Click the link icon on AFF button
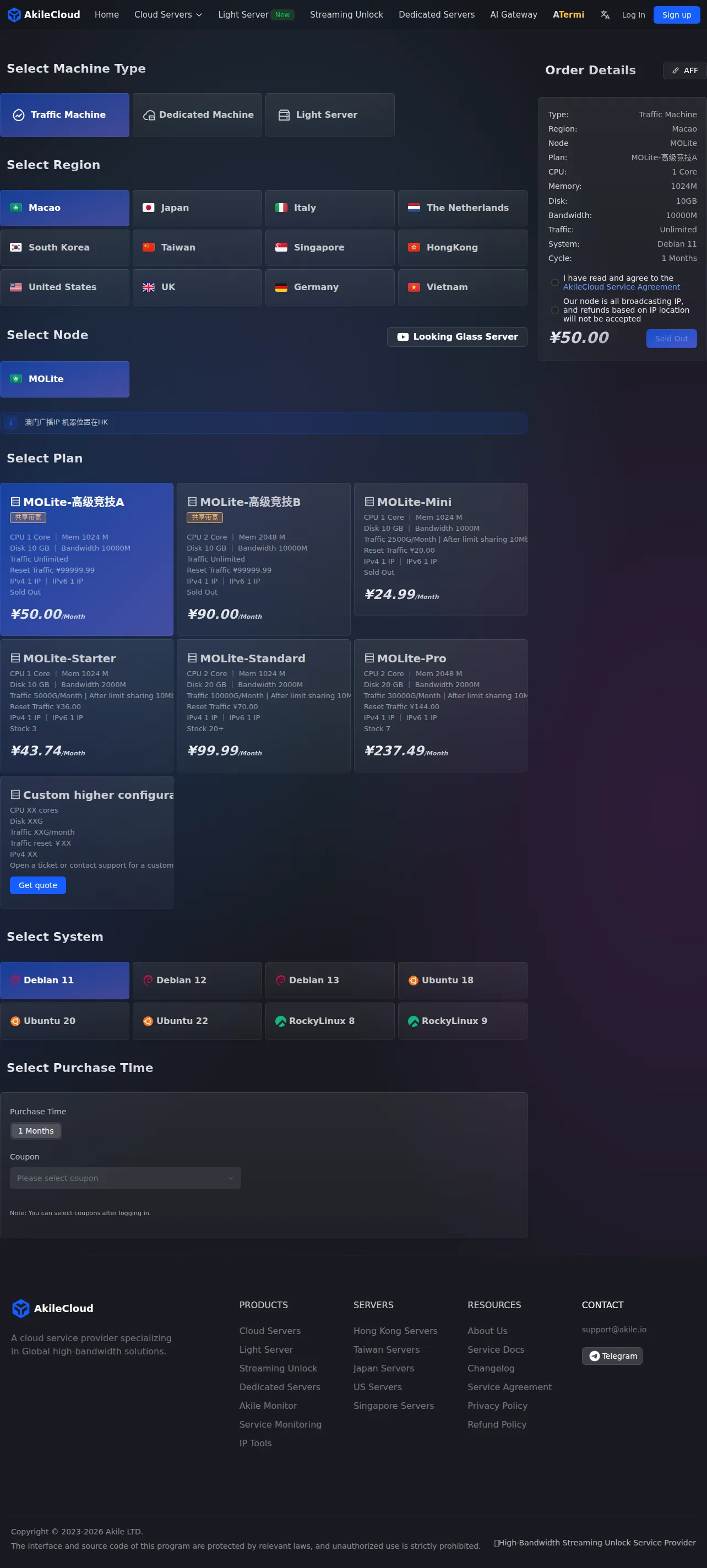707x1568 pixels. tap(675, 70)
